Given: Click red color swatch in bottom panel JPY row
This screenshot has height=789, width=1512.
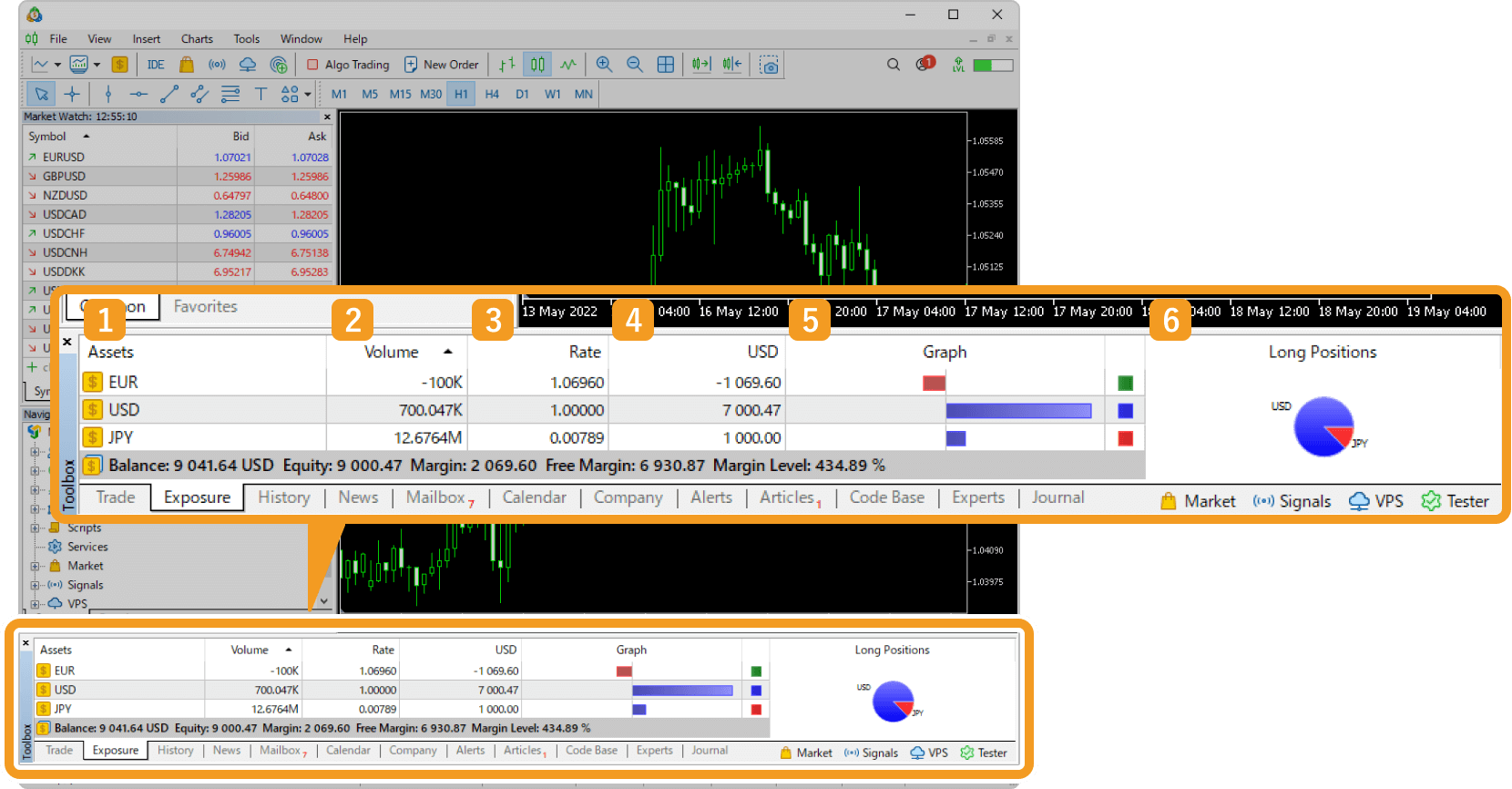Looking at the screenshot, I should pos(756,709).
